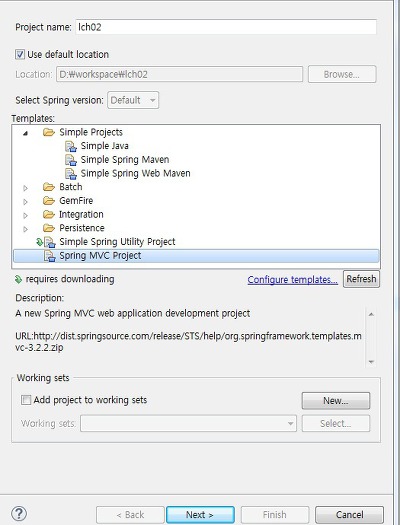The width and height of the screenshot is (400, 525).
Task: Select the Batch label in templates
Action: (71, 187)
